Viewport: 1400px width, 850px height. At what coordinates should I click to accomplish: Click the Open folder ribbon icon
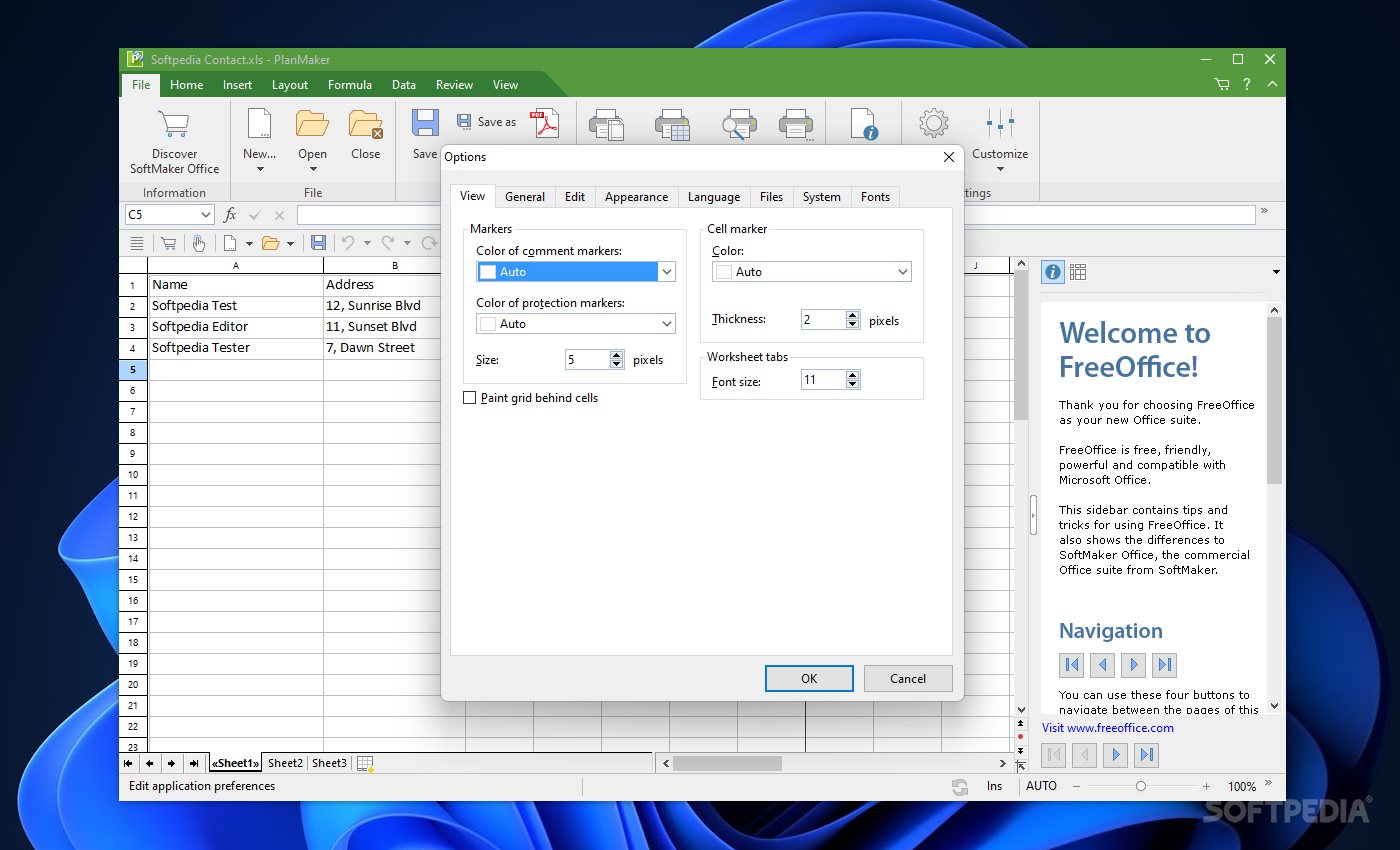coord(312,124)
